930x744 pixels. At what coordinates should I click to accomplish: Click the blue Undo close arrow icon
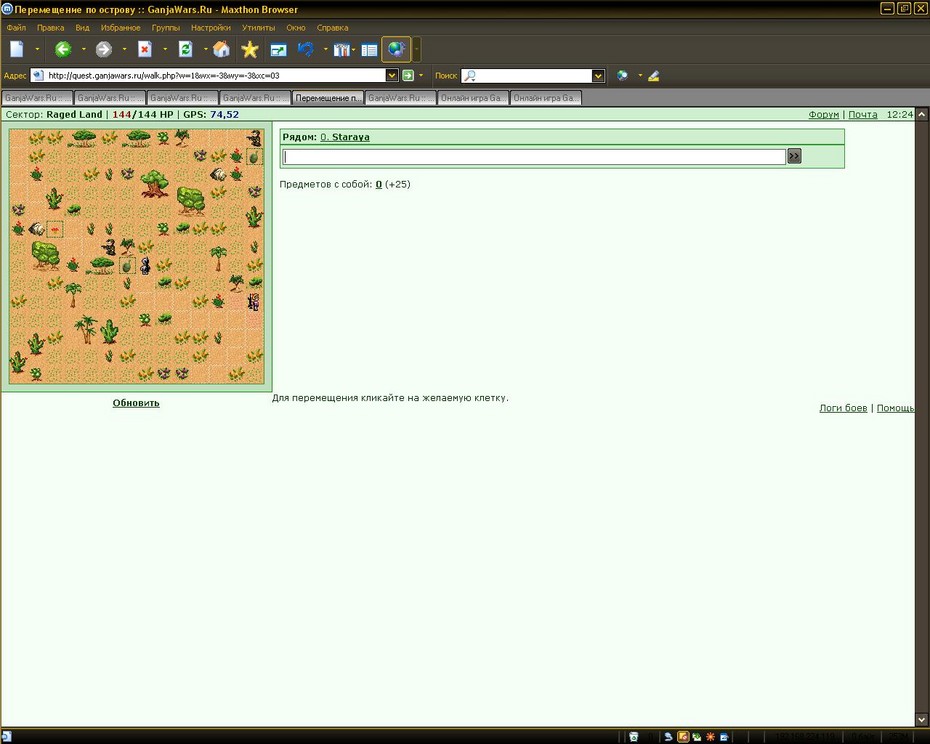(305, 49)
